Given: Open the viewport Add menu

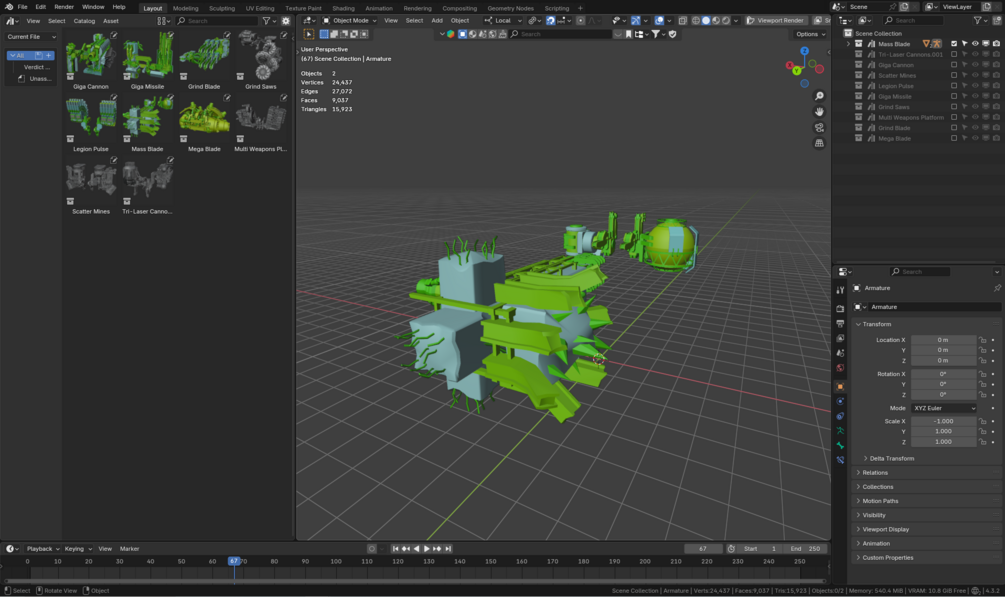Looking at the screenshot, I should point(437,21).
